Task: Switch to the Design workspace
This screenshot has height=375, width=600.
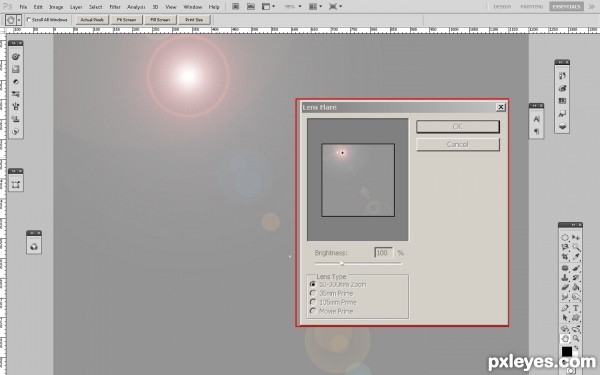Action: pyautogui.click(x=502, y=7)
